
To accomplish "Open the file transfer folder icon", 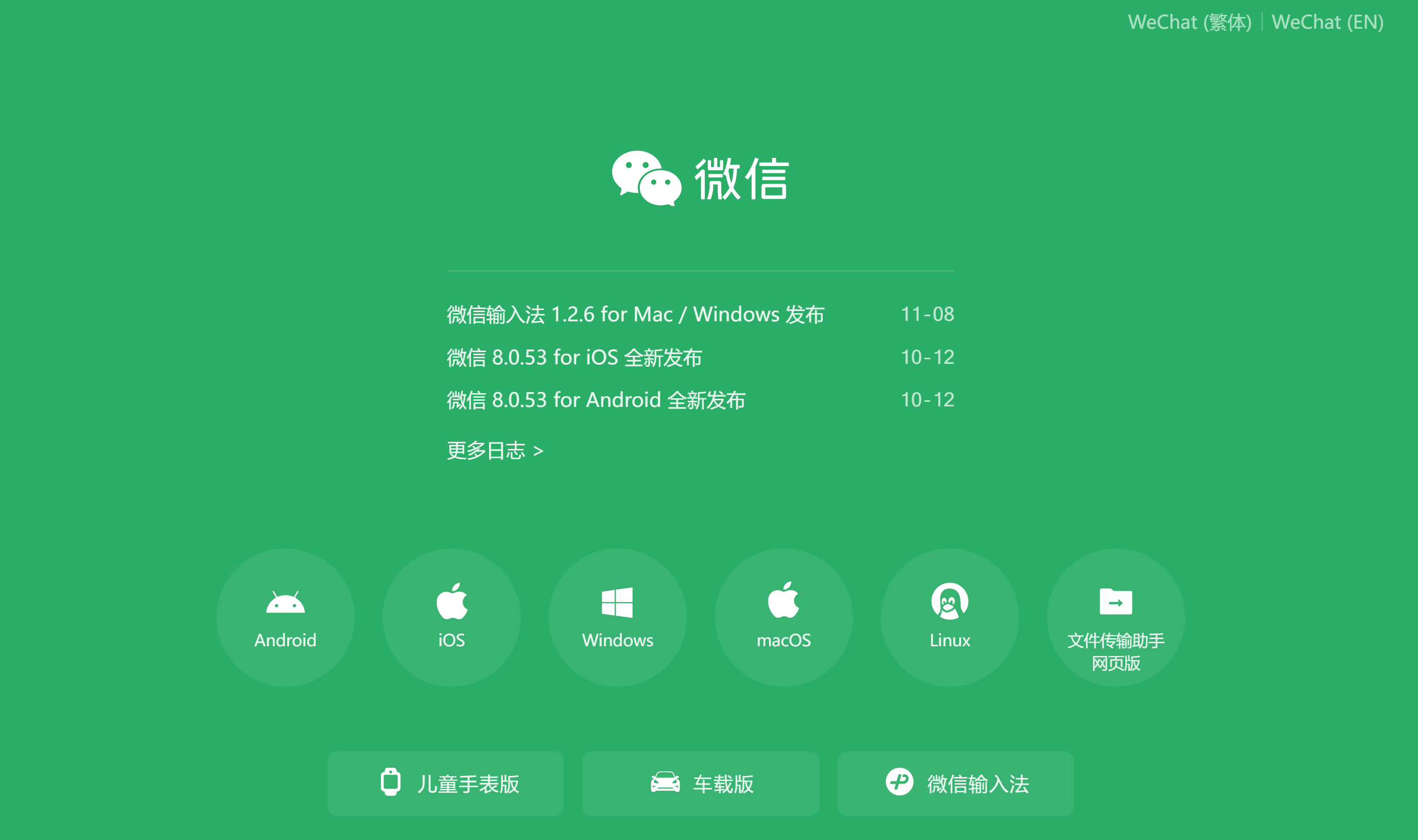I will tap(1116, 601).
